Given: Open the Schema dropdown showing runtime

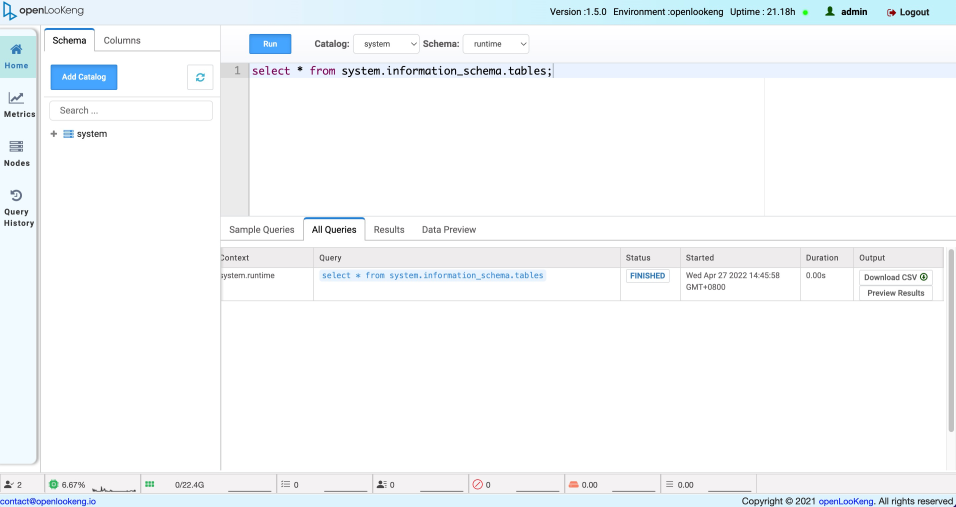Looking at the screenshot, I should pos(495,44).
